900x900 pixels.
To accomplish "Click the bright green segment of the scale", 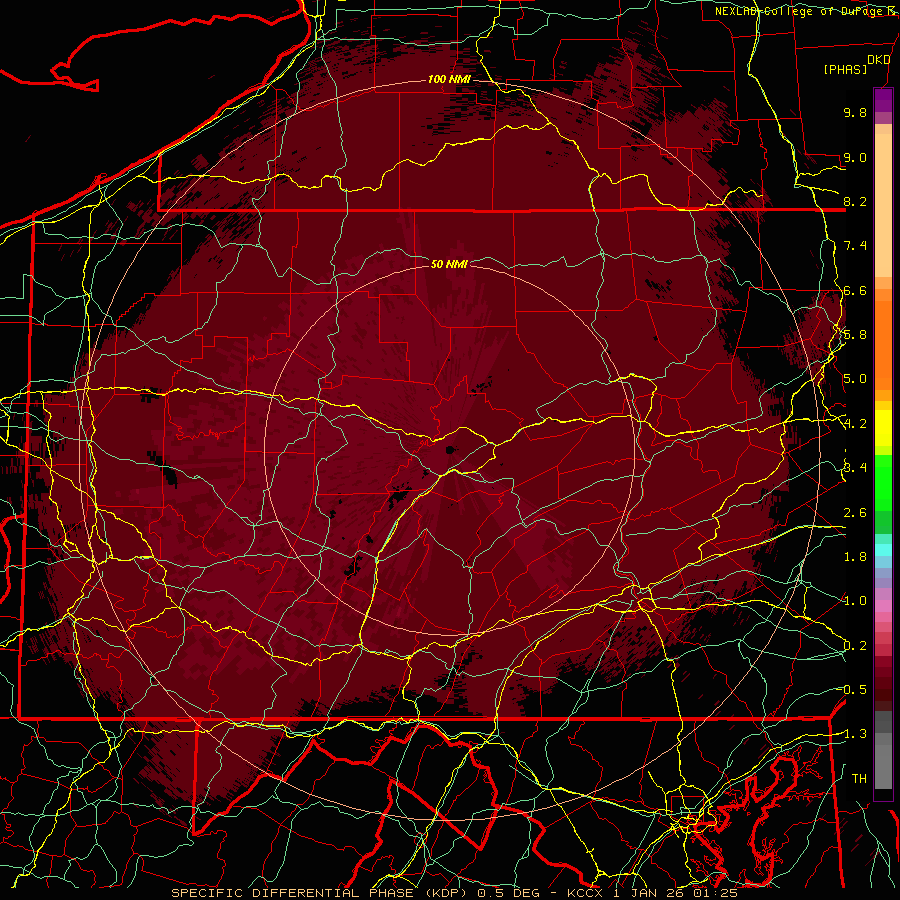I will click(883, 483).
